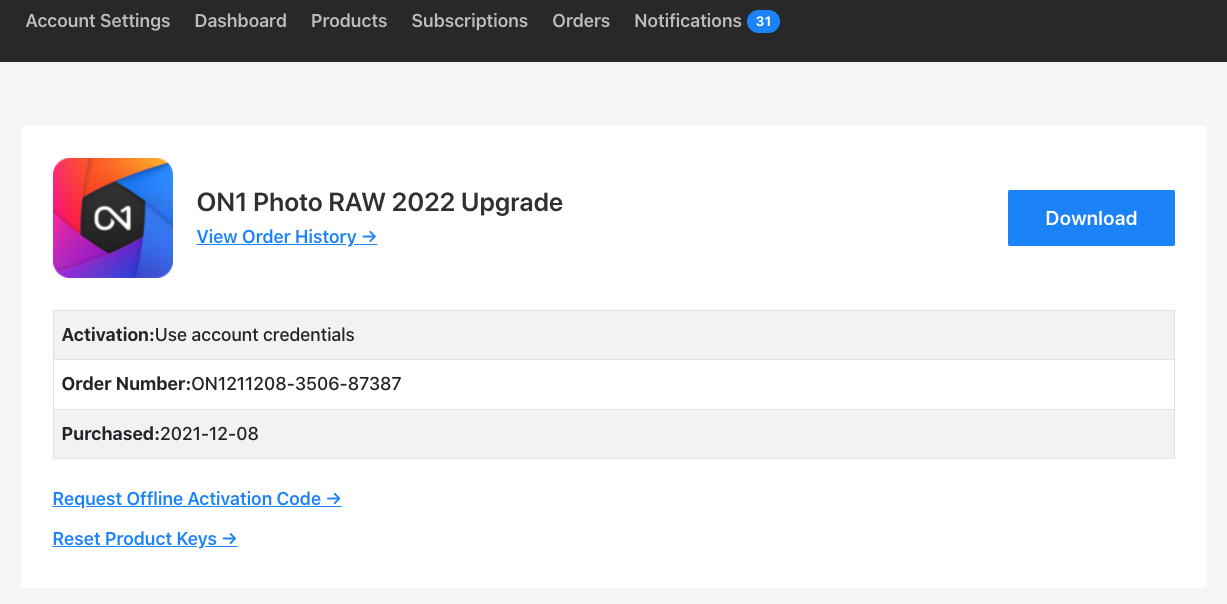Follow the View Order History link
Viewport: 1227px width, 604px height.
(x=286, y=237)
